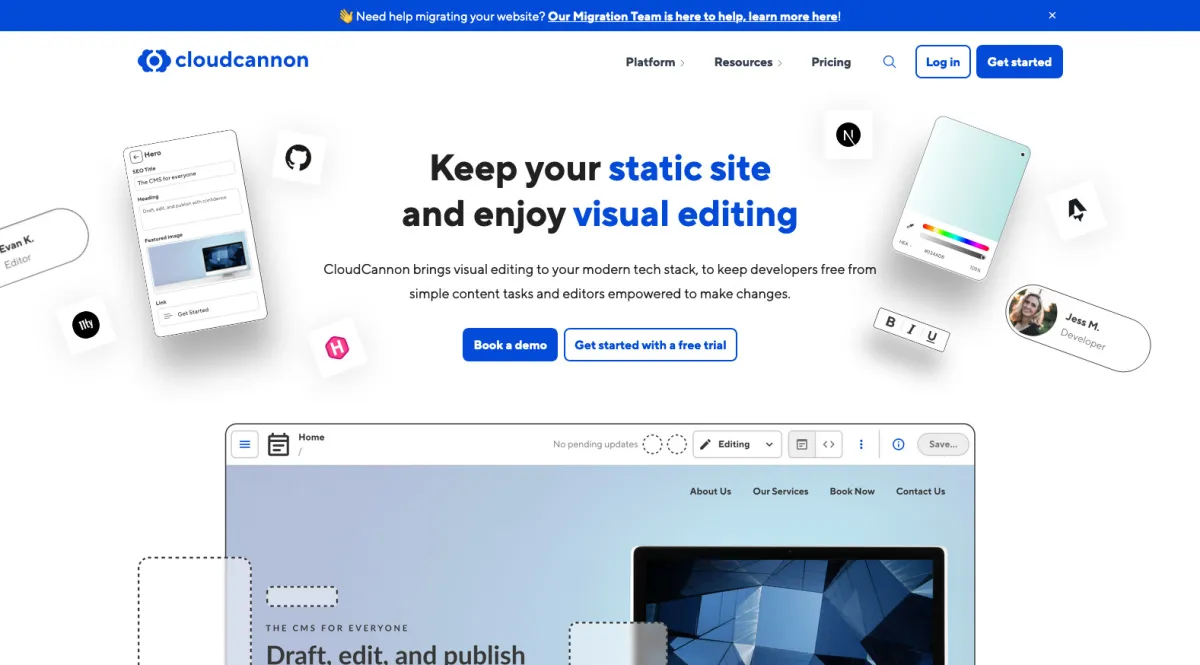Click the rainbow hue slider
Viewport: 1200px width, 665px height.
tap(955, 235)
